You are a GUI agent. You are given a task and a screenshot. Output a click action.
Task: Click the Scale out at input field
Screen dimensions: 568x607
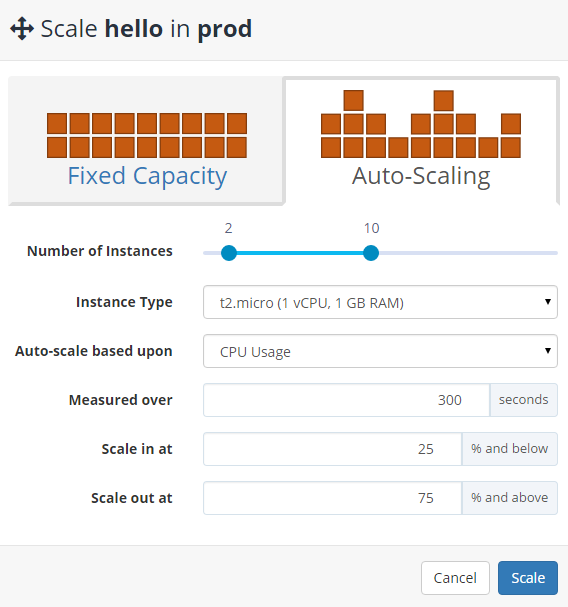[x=333, y=498]
